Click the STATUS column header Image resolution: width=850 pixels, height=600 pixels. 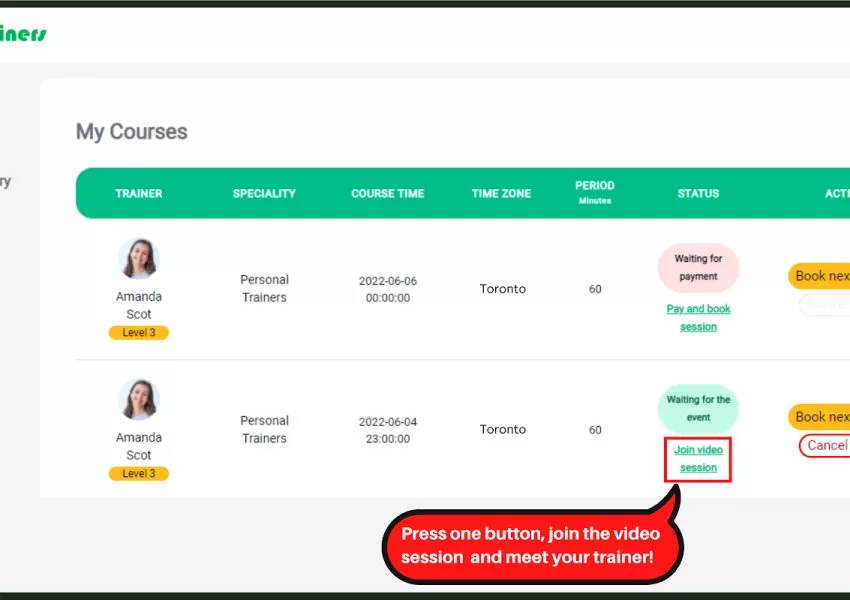tap(698, 193)
